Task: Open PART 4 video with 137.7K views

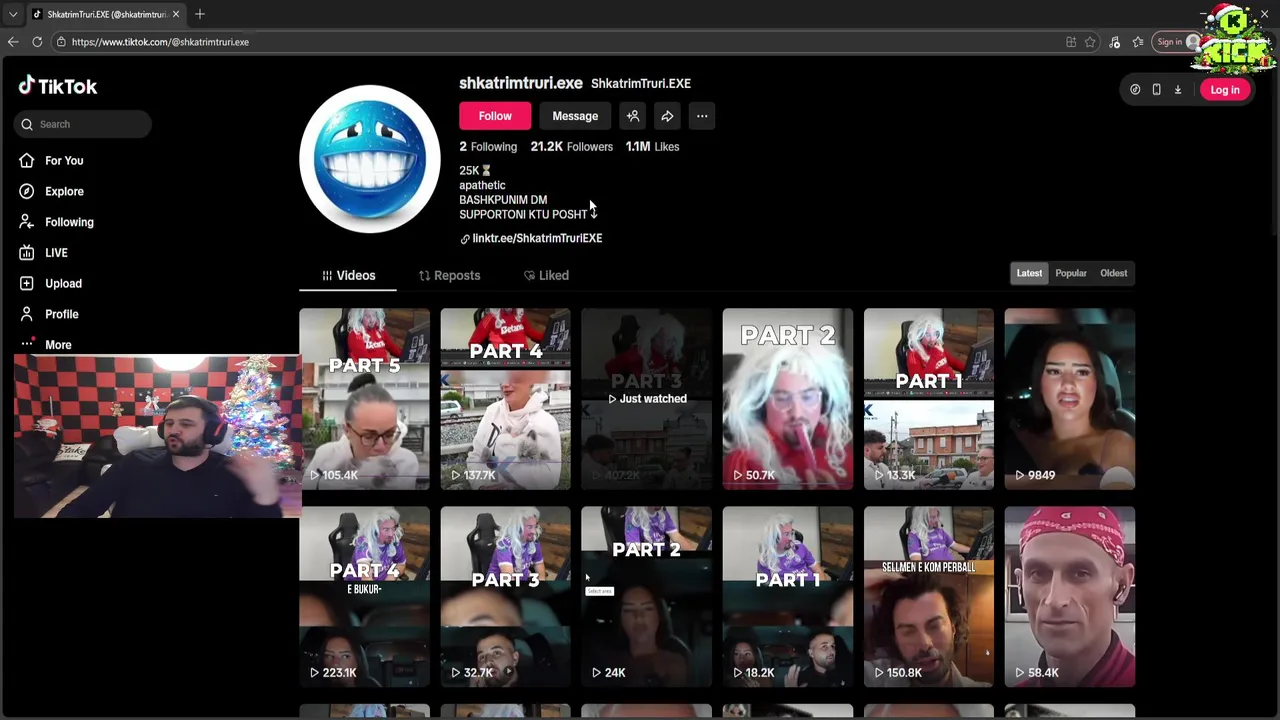Action: [505, 399]
